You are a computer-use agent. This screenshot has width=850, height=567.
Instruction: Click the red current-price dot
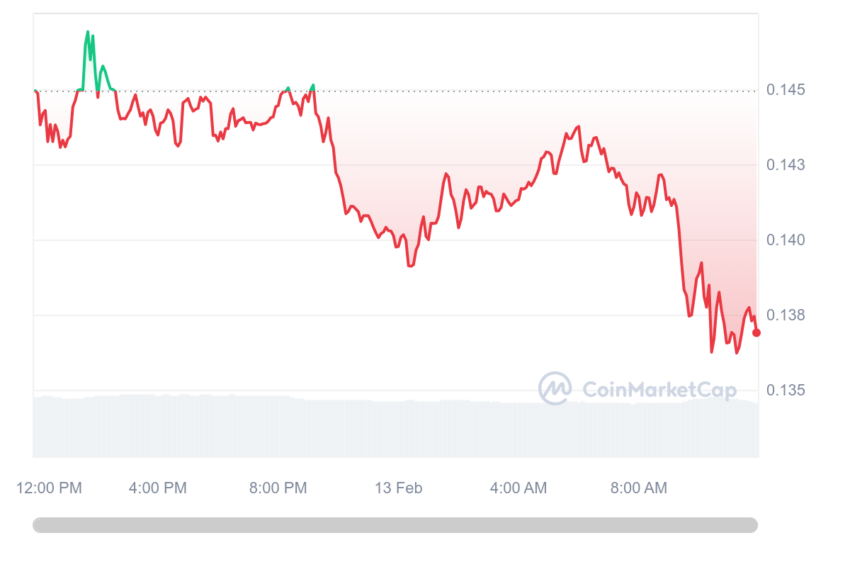coord(756,333)
